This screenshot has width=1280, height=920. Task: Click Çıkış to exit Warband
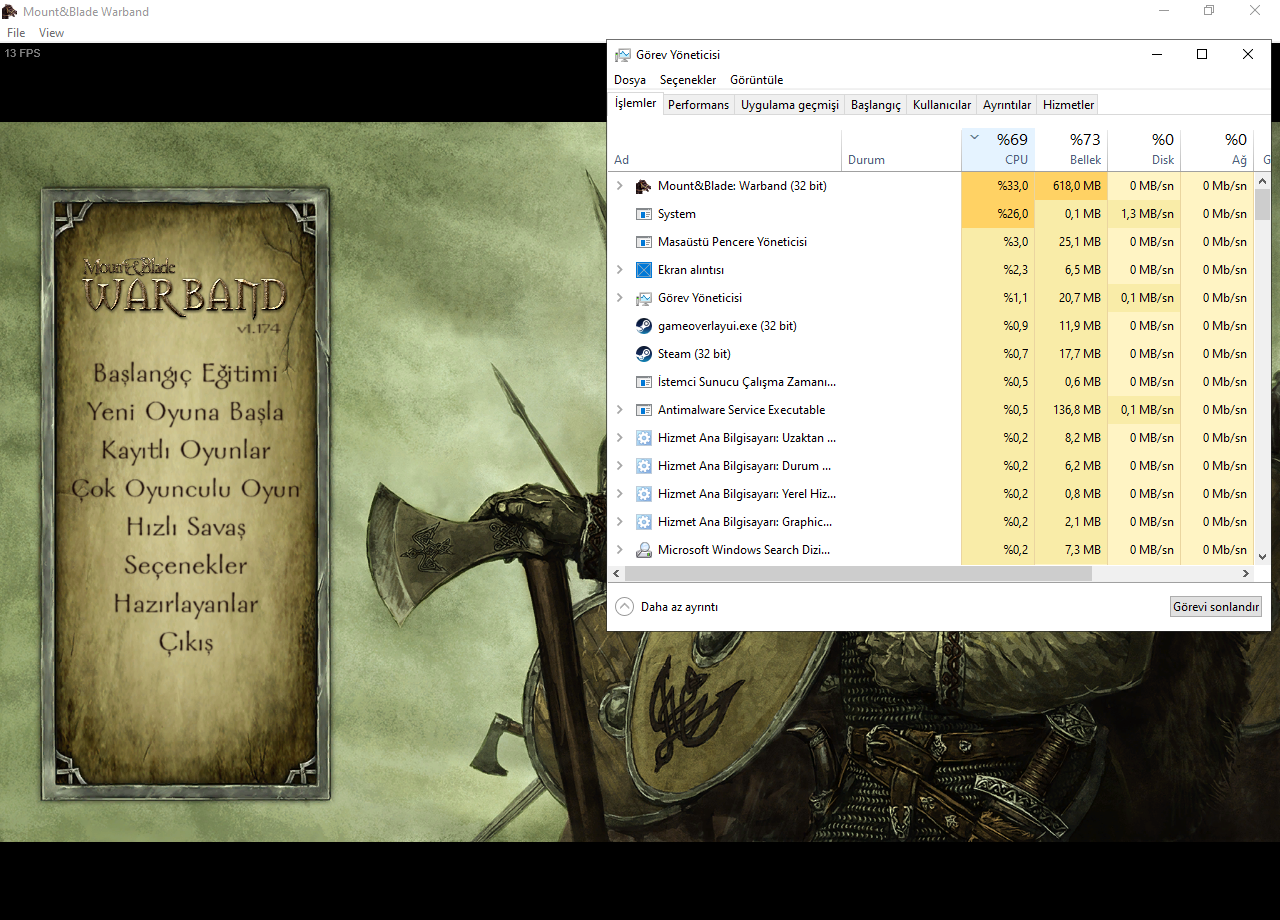[x=185, y=643]
